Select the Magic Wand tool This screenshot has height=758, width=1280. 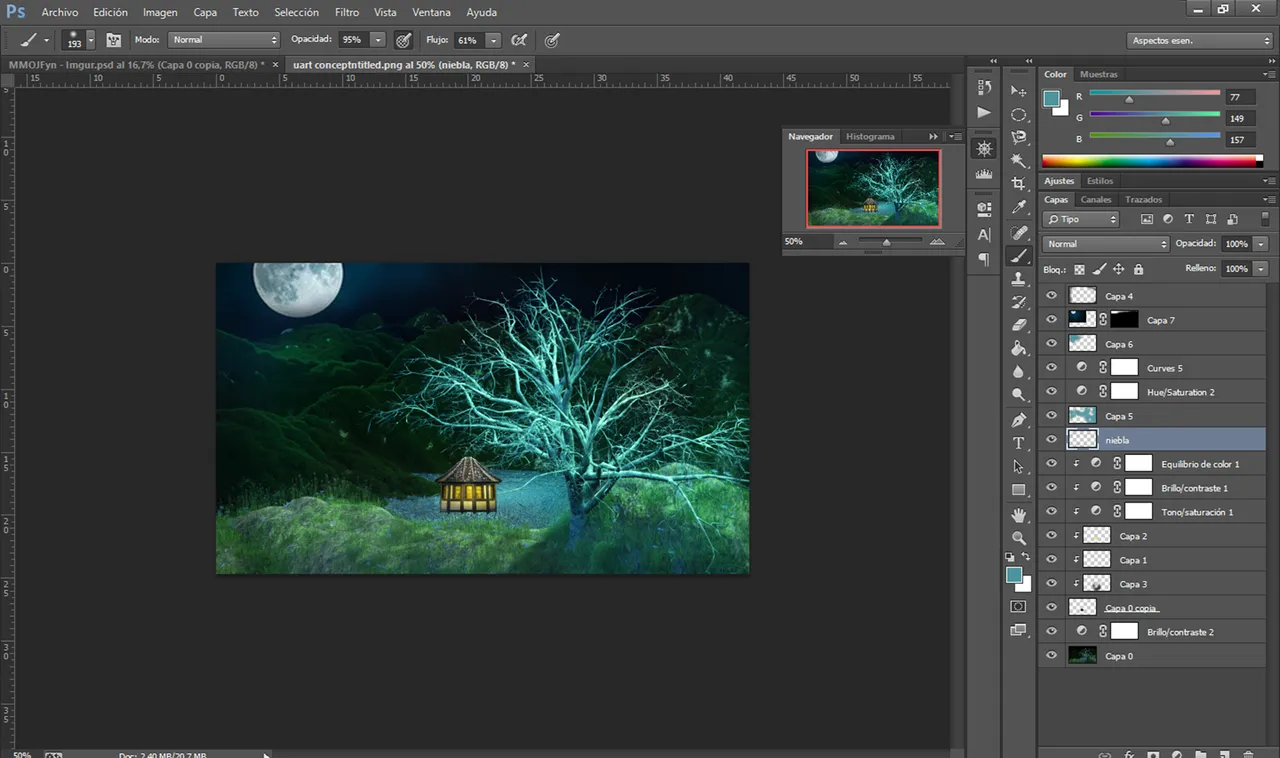click(1018, 161)
